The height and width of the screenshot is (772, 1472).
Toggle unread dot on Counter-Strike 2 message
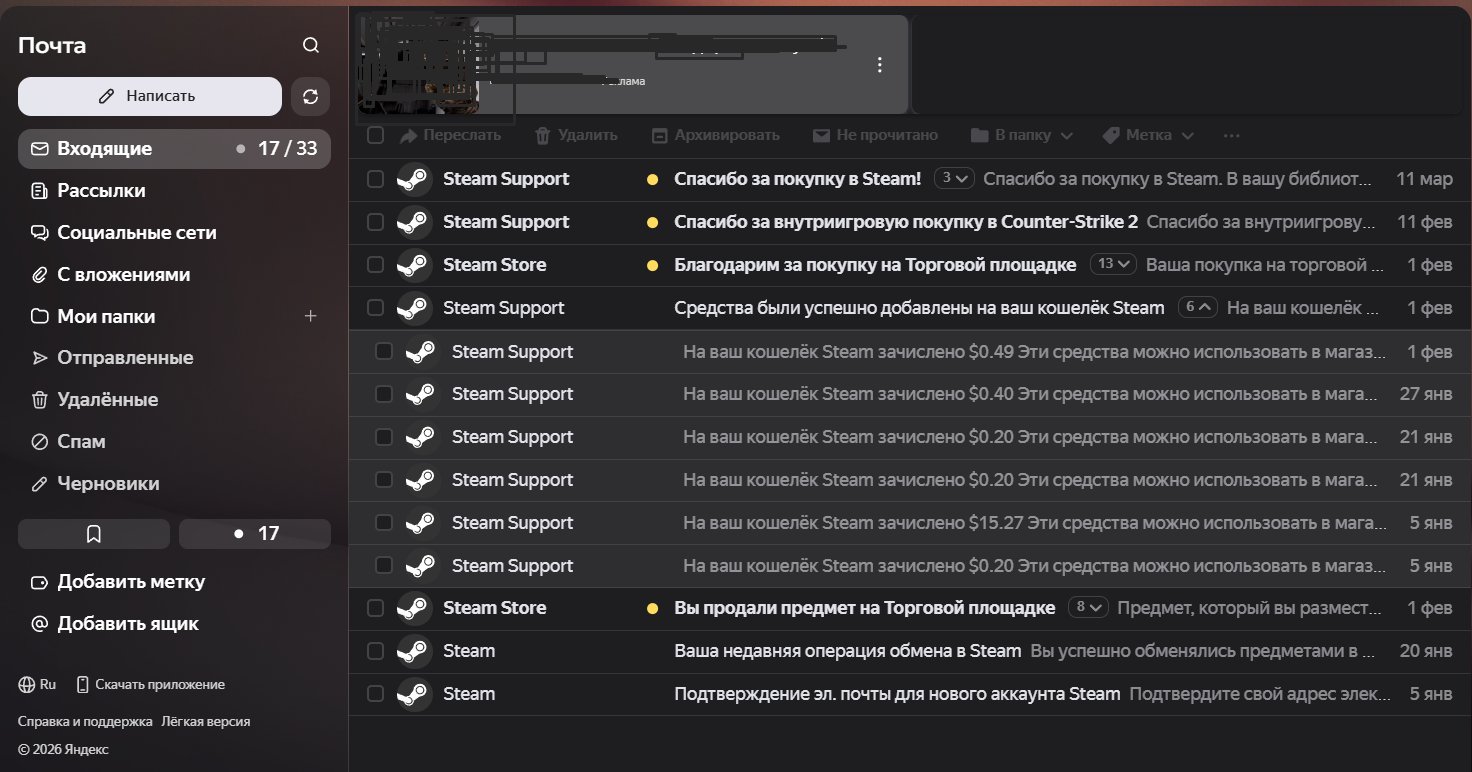click(652, 223)
